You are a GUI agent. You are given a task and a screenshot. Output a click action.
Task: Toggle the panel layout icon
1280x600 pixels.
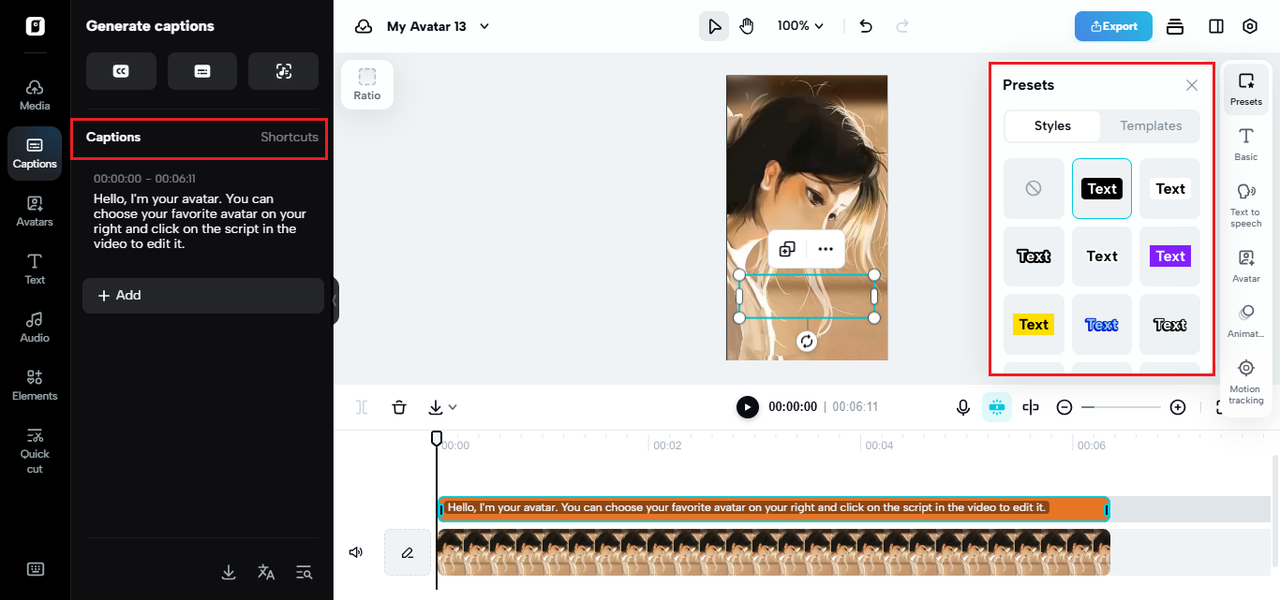1216,26
